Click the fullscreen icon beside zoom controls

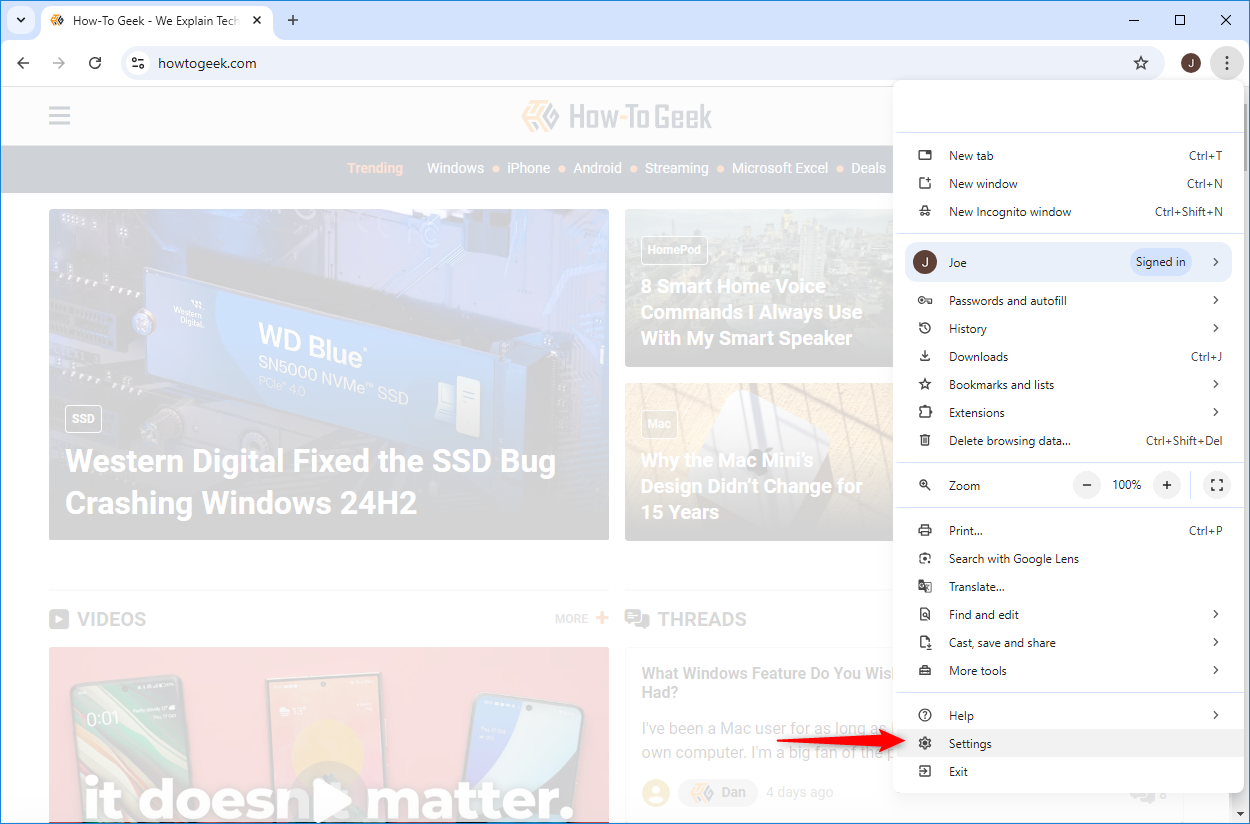point(1216,485)
